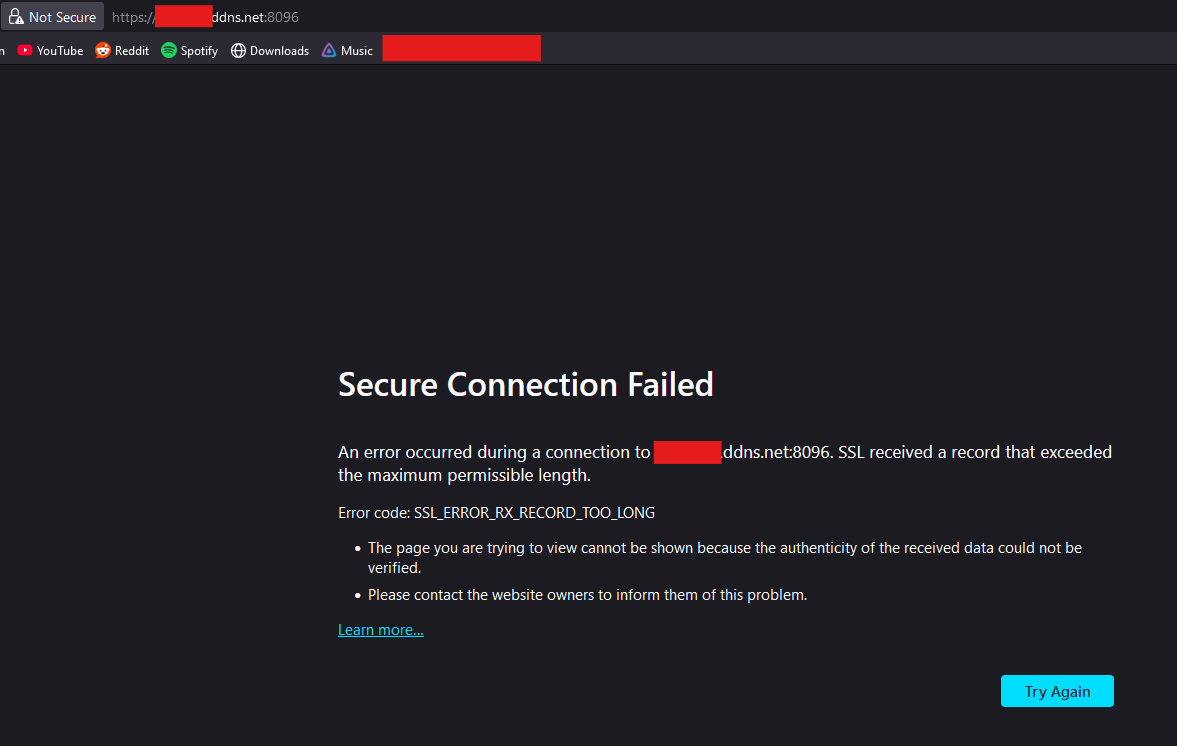1177x746 pixels.
Task: Open the Spotify bookmark label
Action: tap(199, 50)
